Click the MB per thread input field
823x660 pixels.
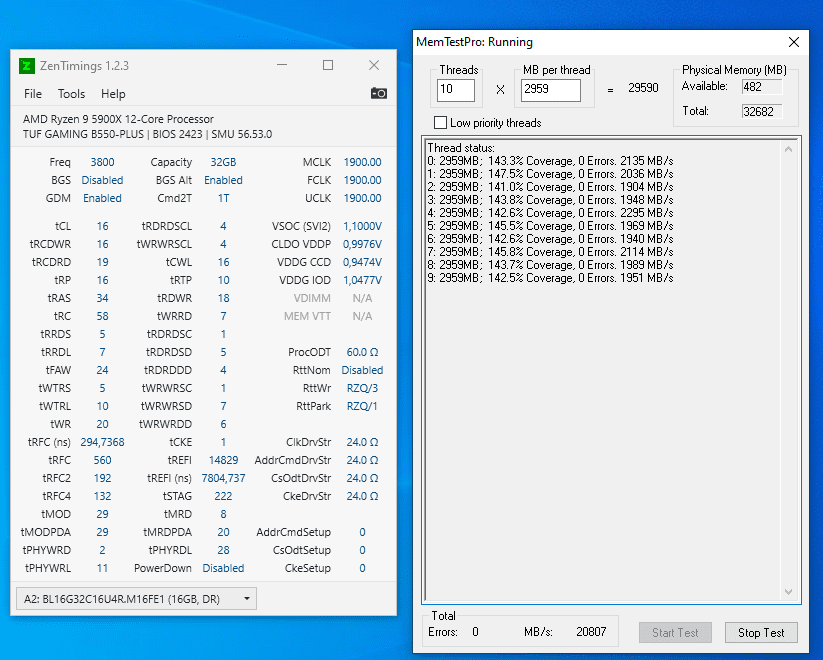point(551,90)
